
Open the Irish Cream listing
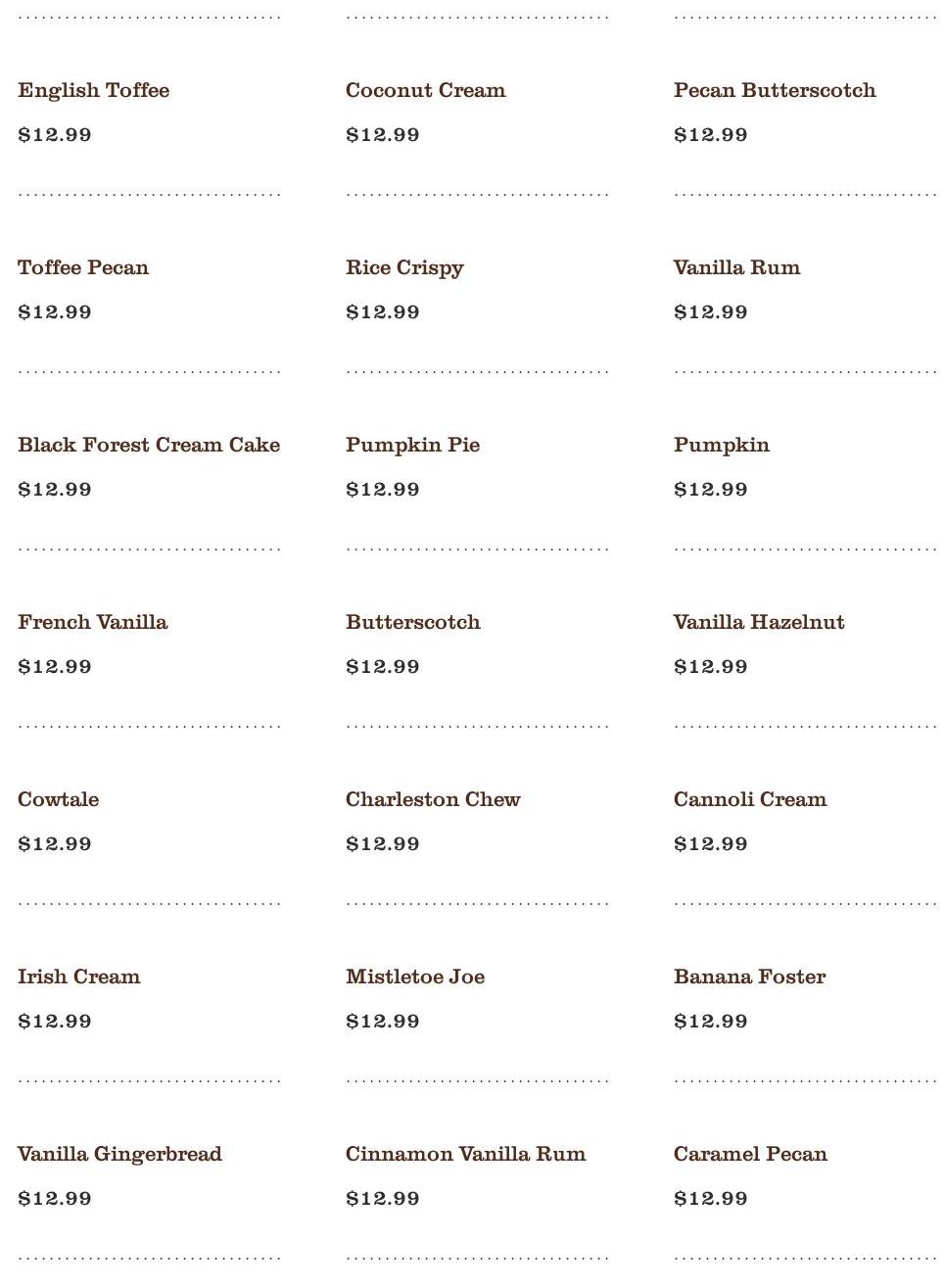click(78, 977)
